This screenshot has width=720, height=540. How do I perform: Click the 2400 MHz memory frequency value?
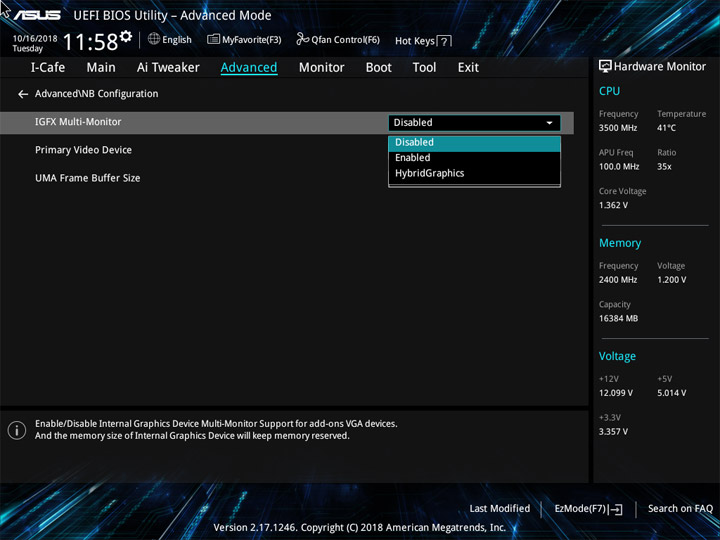click(618, 280)
